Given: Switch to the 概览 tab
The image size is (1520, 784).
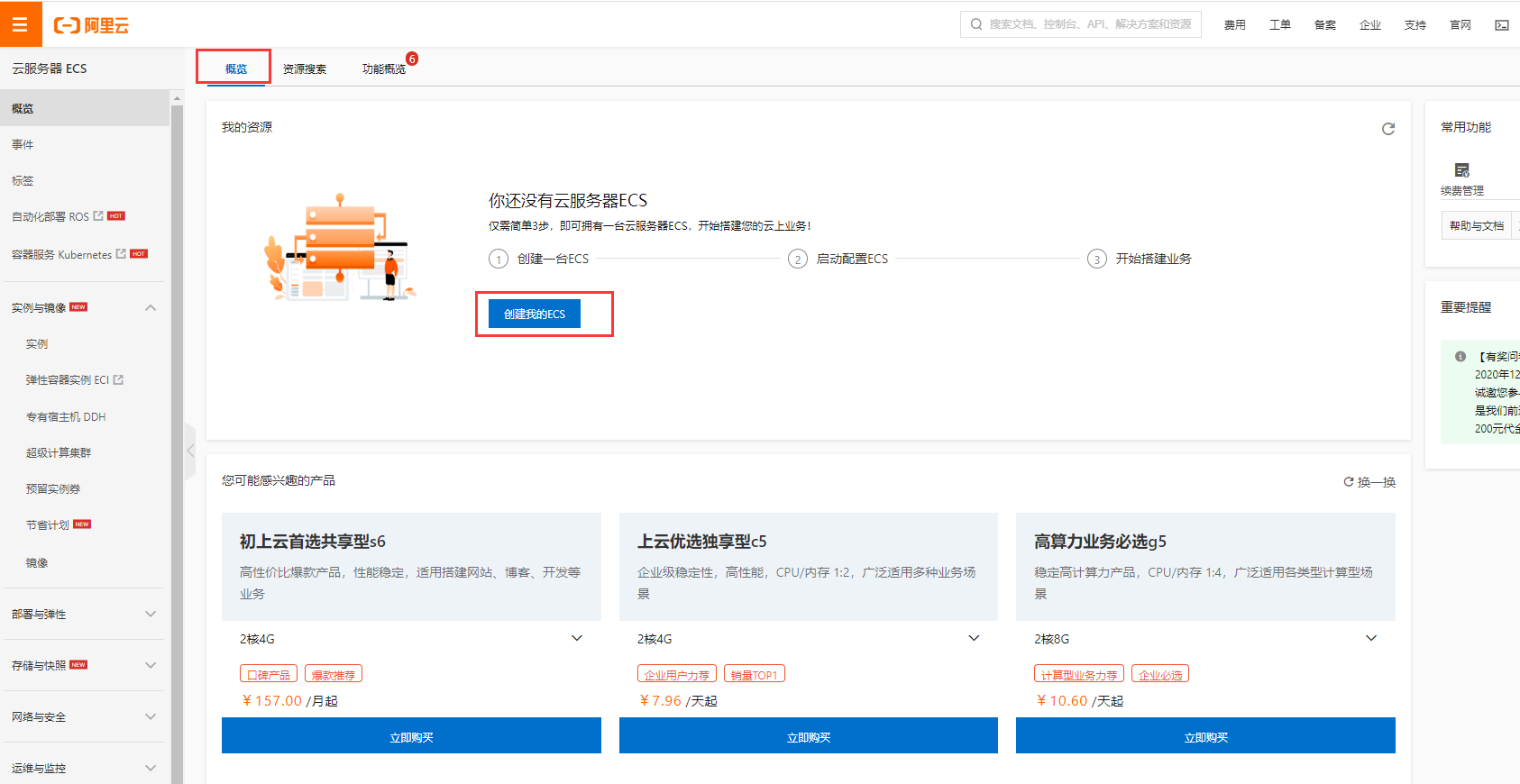Looking at the screenshot, I should click(x=236, y=68).
